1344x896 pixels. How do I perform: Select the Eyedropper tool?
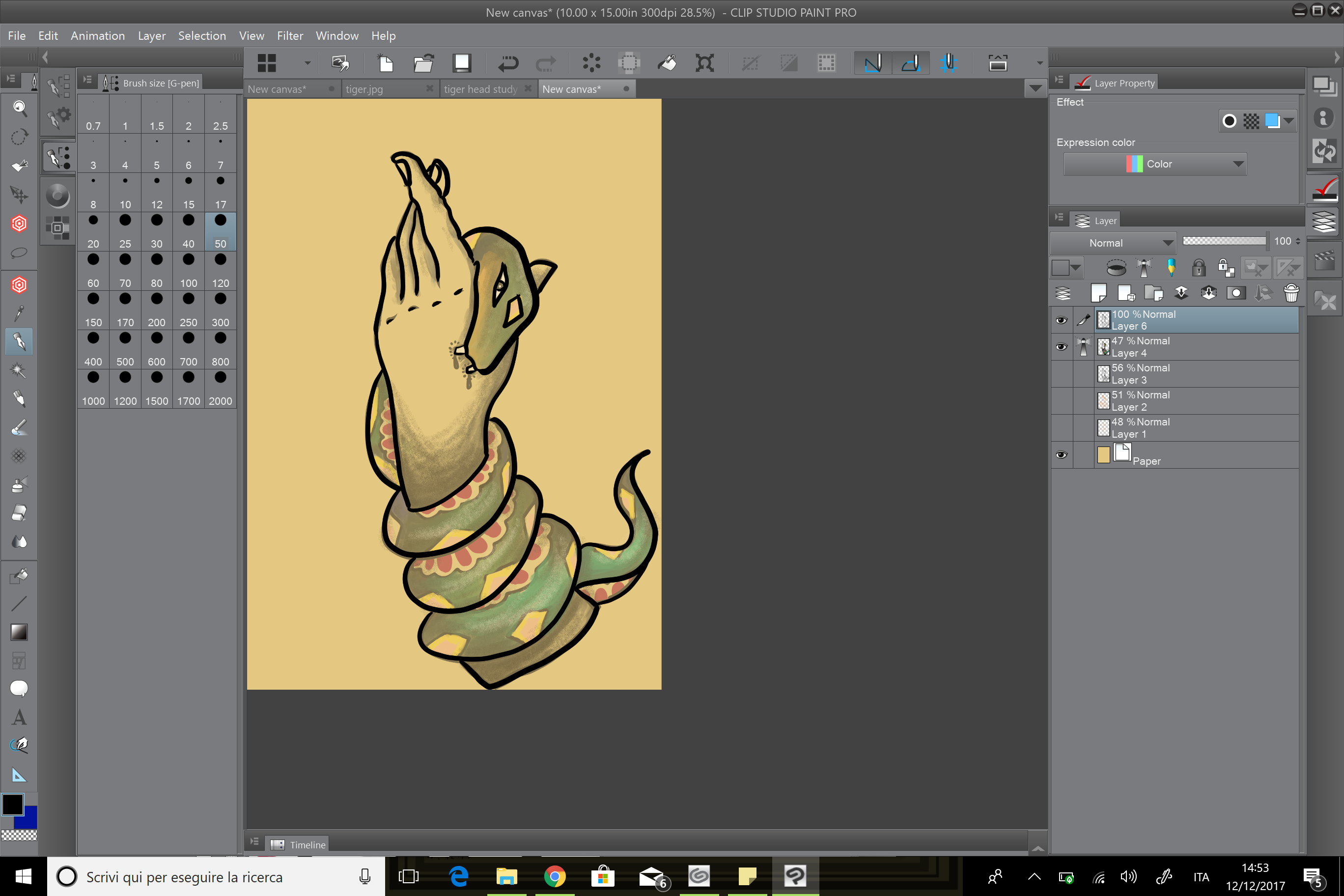pos(19,313)
